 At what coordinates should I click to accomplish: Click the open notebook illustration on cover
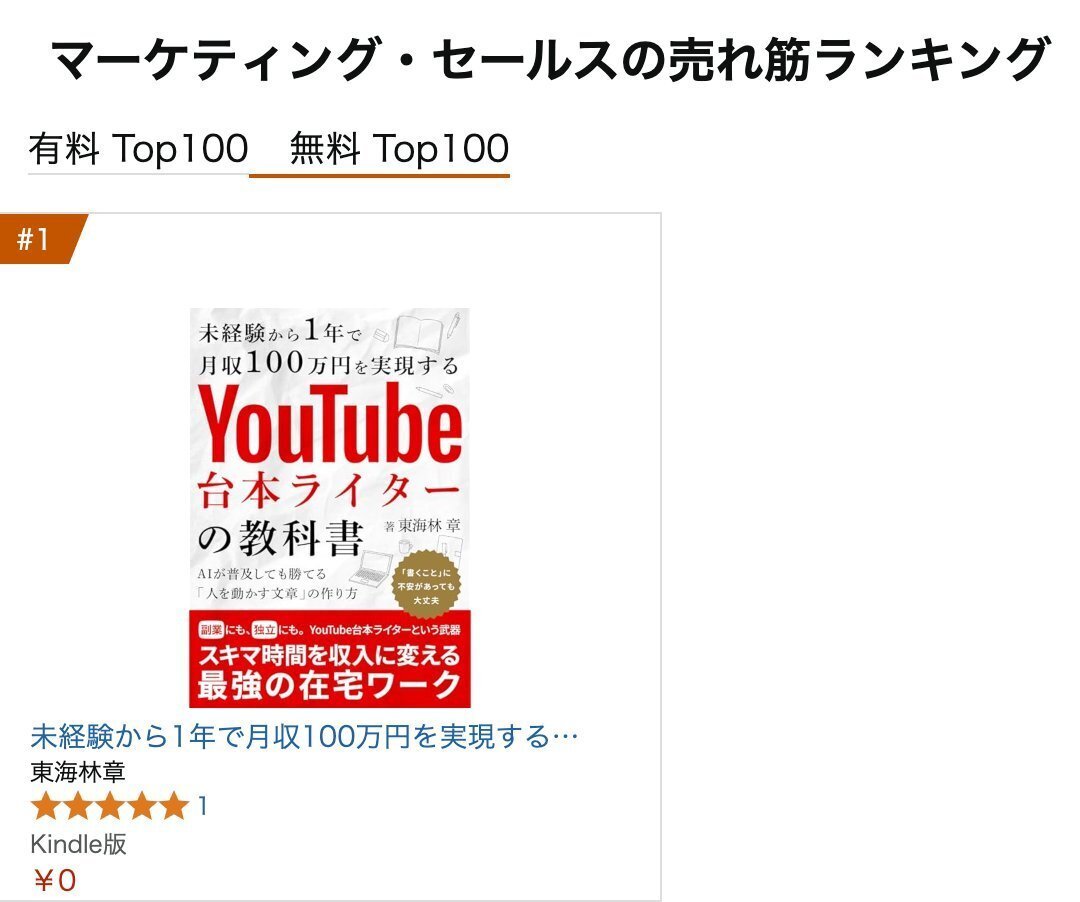(x=417, y=333)
